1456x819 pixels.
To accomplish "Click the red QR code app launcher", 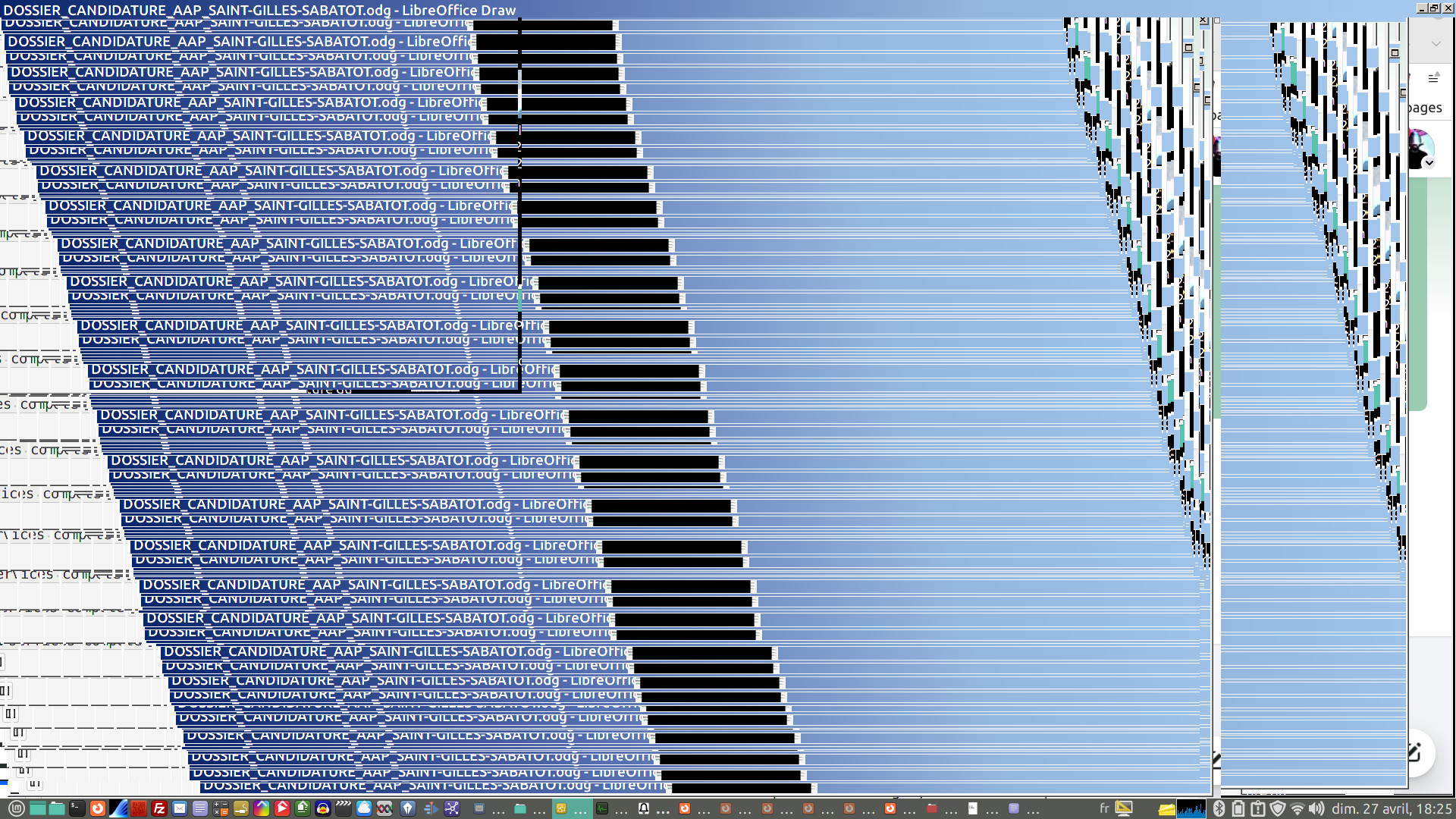I will (x=139, y=808).
